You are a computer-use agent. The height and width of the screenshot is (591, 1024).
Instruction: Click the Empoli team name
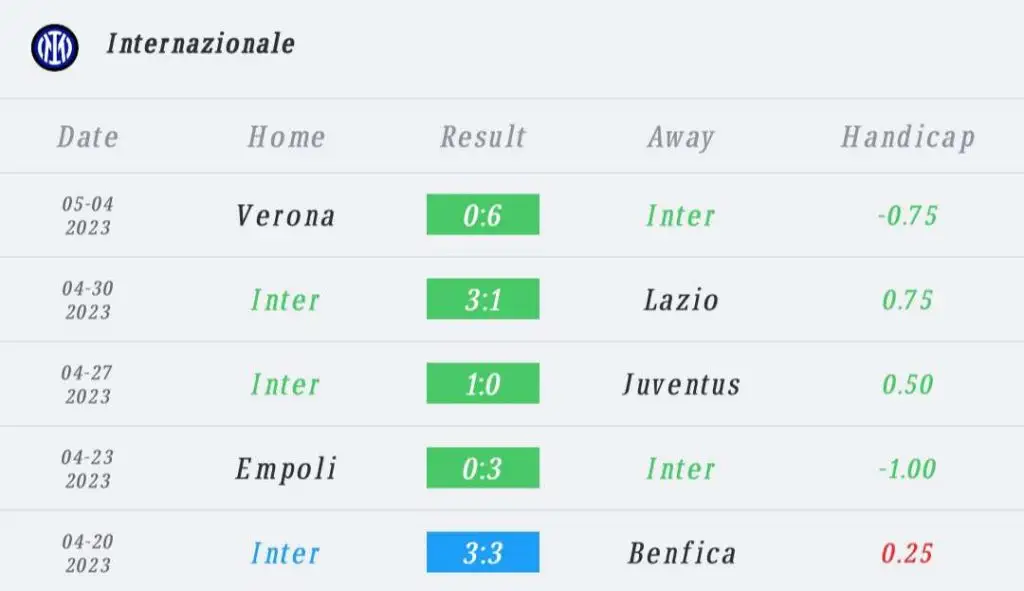tap(286, 469)
